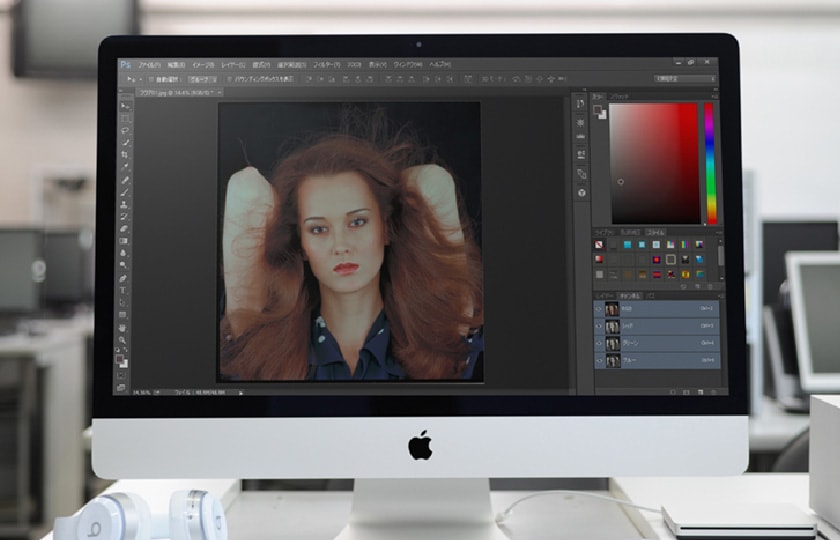The image size is (840, 540).
Task: Select the Gradient tool
Action: pos(125,241)
